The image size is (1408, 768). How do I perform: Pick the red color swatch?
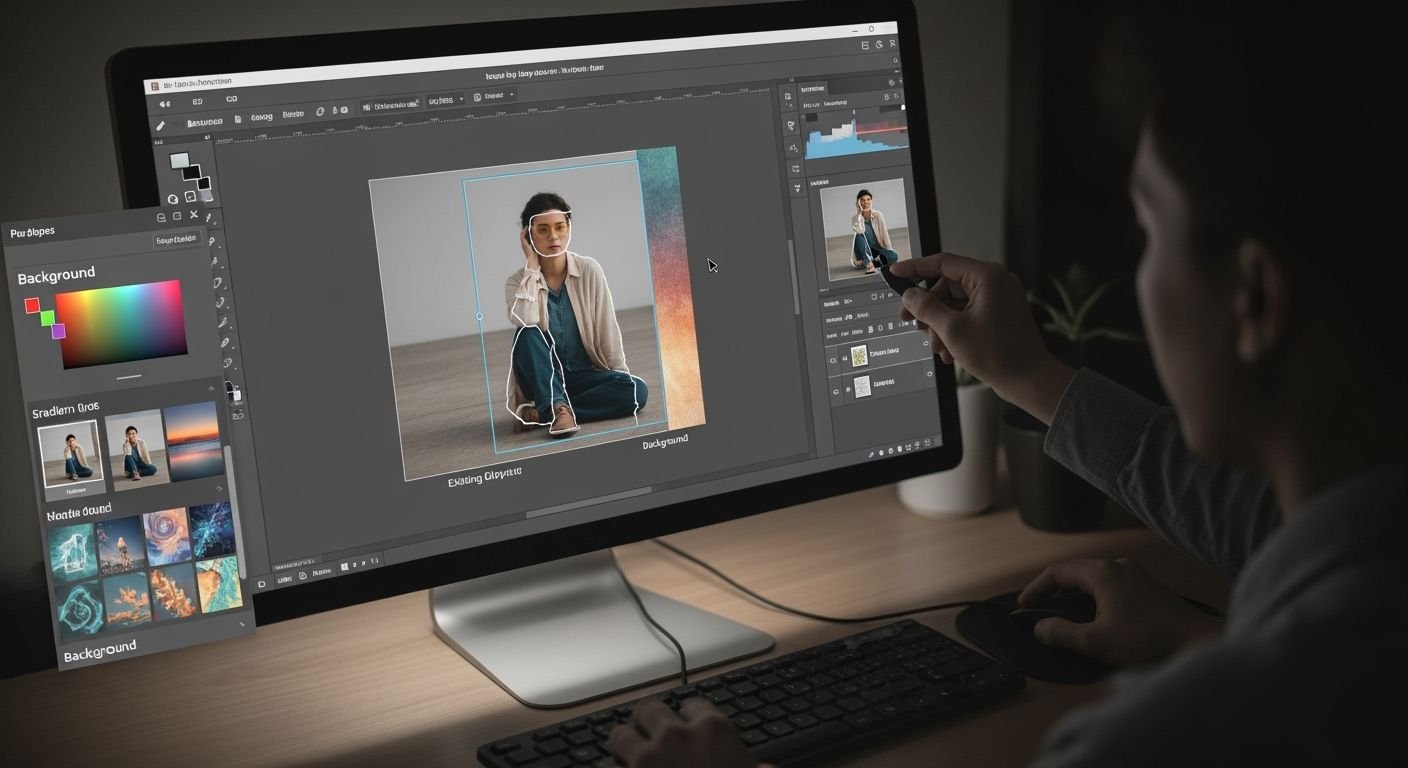coord(32,304)
